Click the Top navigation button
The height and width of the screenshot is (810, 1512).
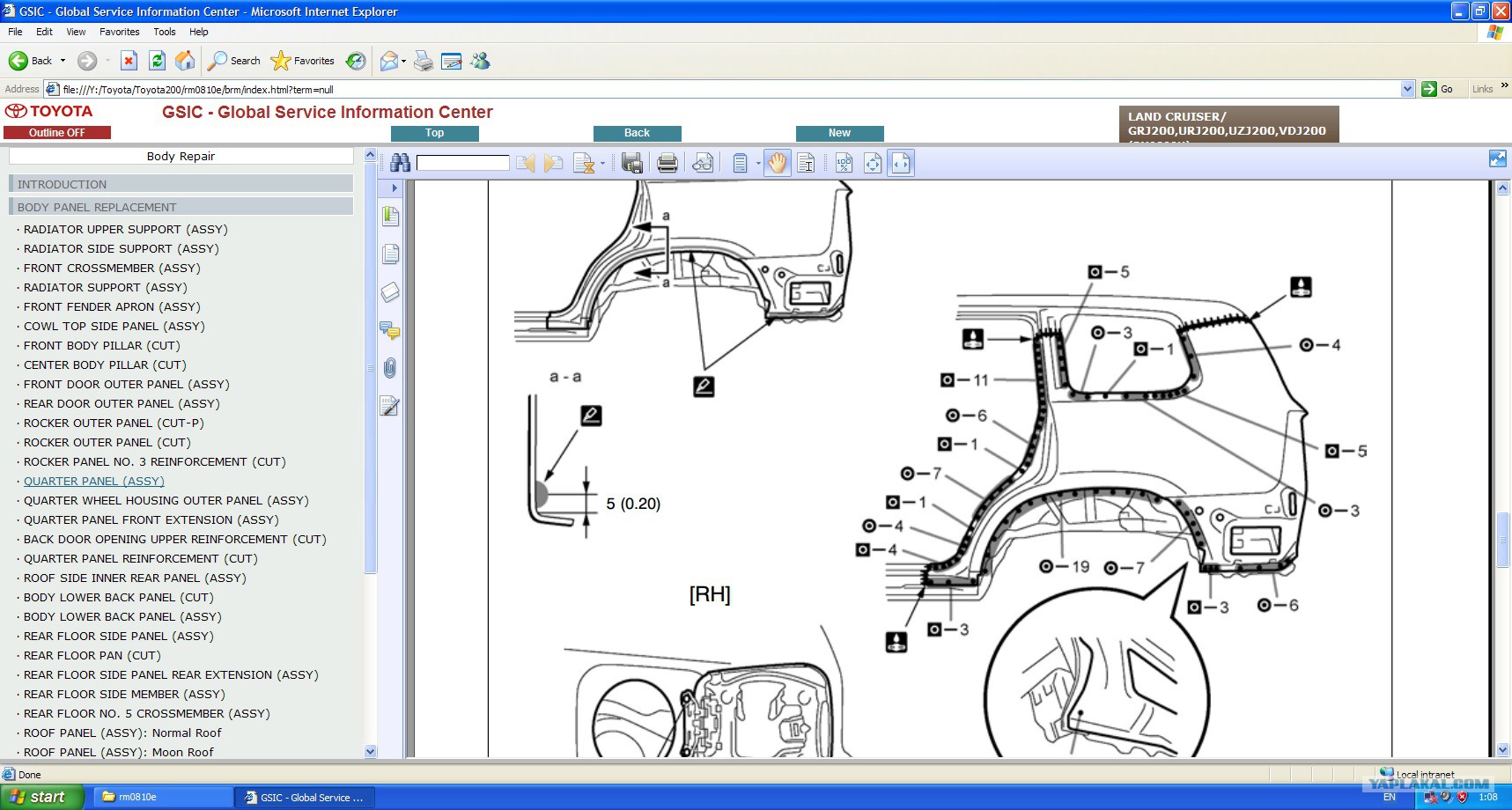click(435, 133)
